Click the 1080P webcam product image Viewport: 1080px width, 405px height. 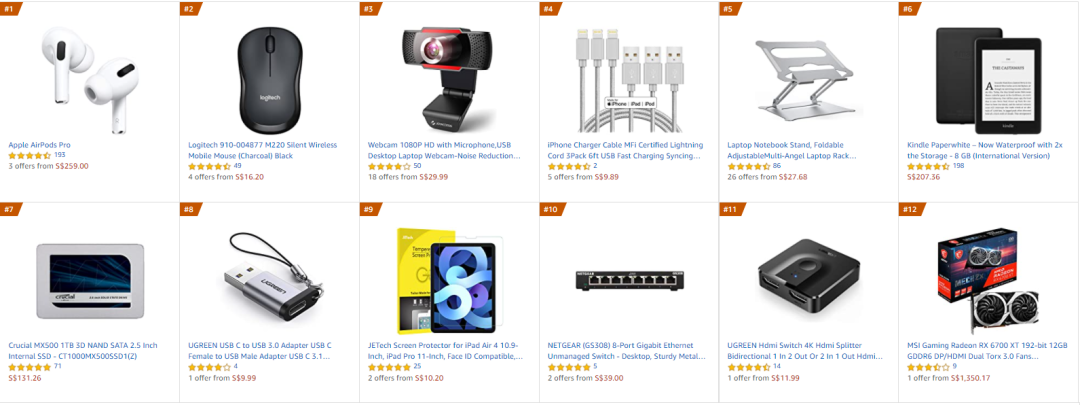[448, 78]
